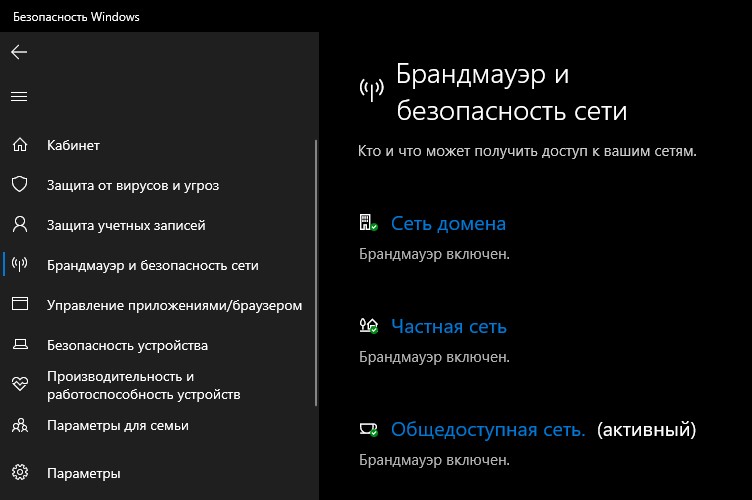
Task: Click Брандмауэр включен under Сеть домена
Action: click(x=435, y=254)
